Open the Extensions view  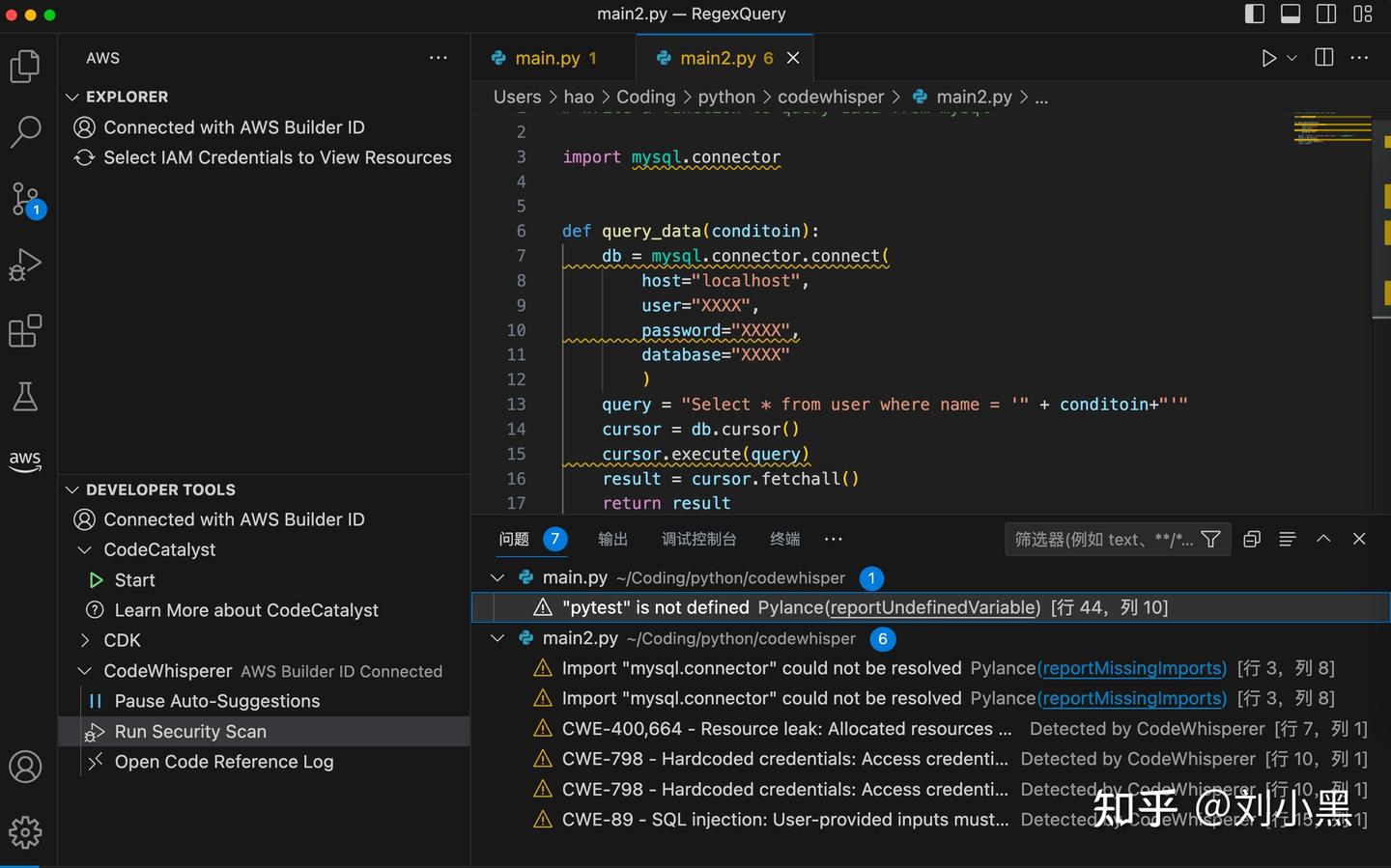(25, 330)
